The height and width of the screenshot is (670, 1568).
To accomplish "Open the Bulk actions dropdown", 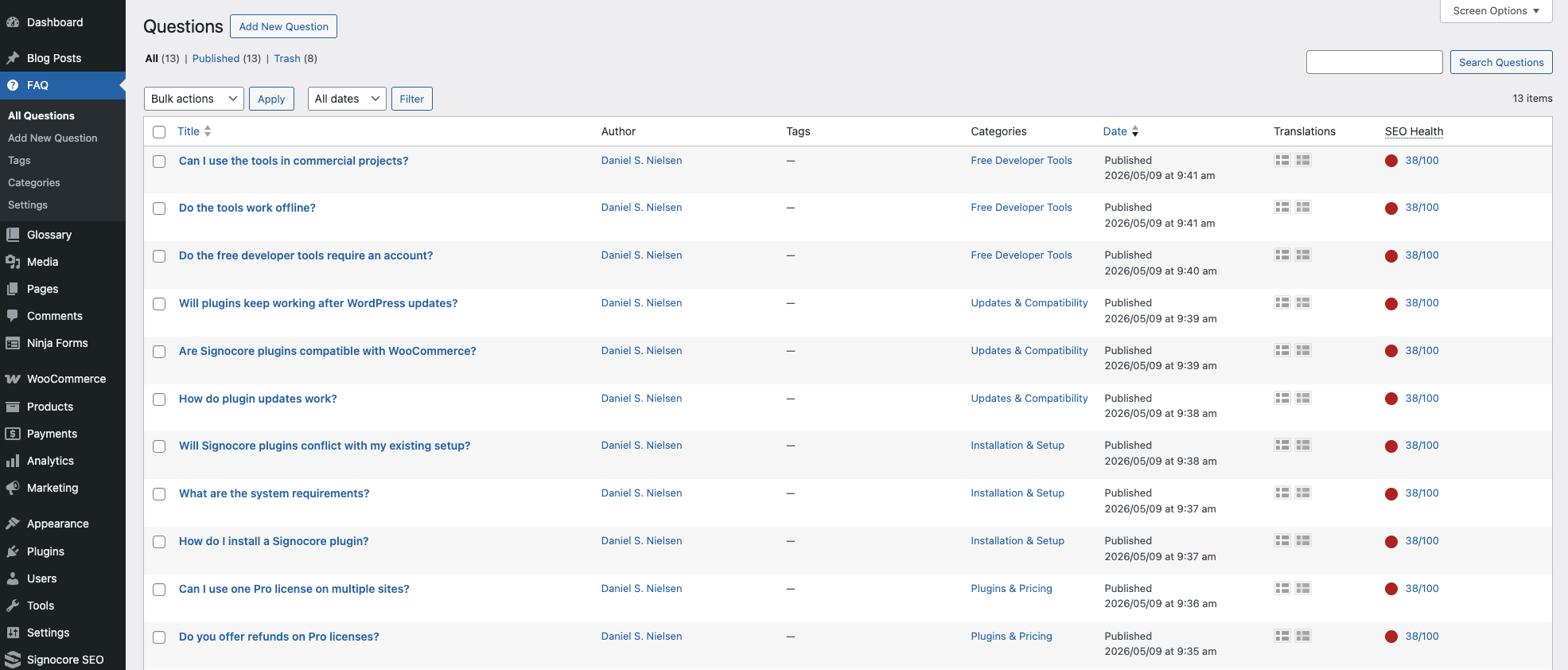I will pyautogui.click(x=193, y=99).
